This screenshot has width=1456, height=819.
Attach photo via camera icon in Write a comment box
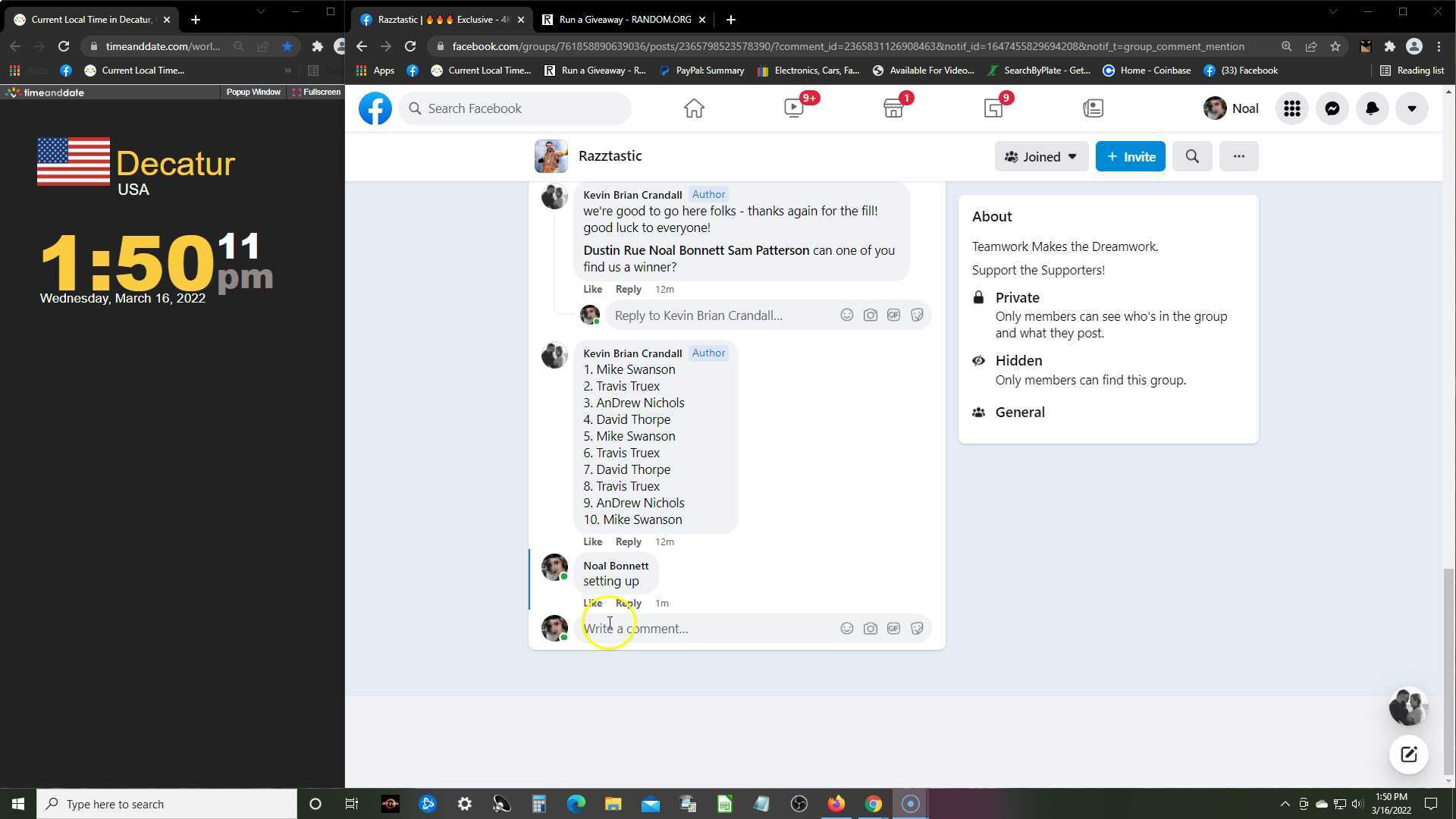tap(870, 629)
